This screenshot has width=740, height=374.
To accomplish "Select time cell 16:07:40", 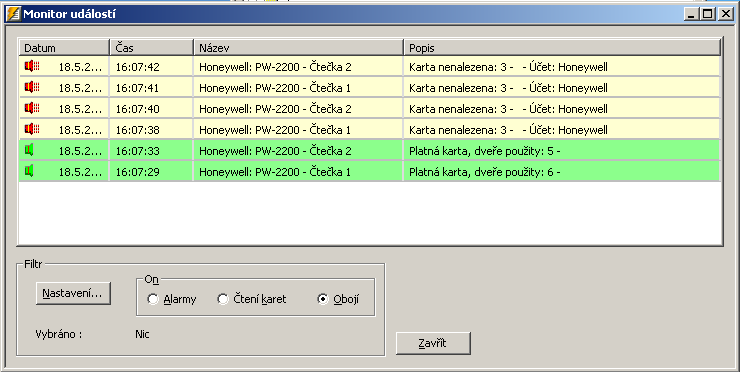I will [138, 109].
